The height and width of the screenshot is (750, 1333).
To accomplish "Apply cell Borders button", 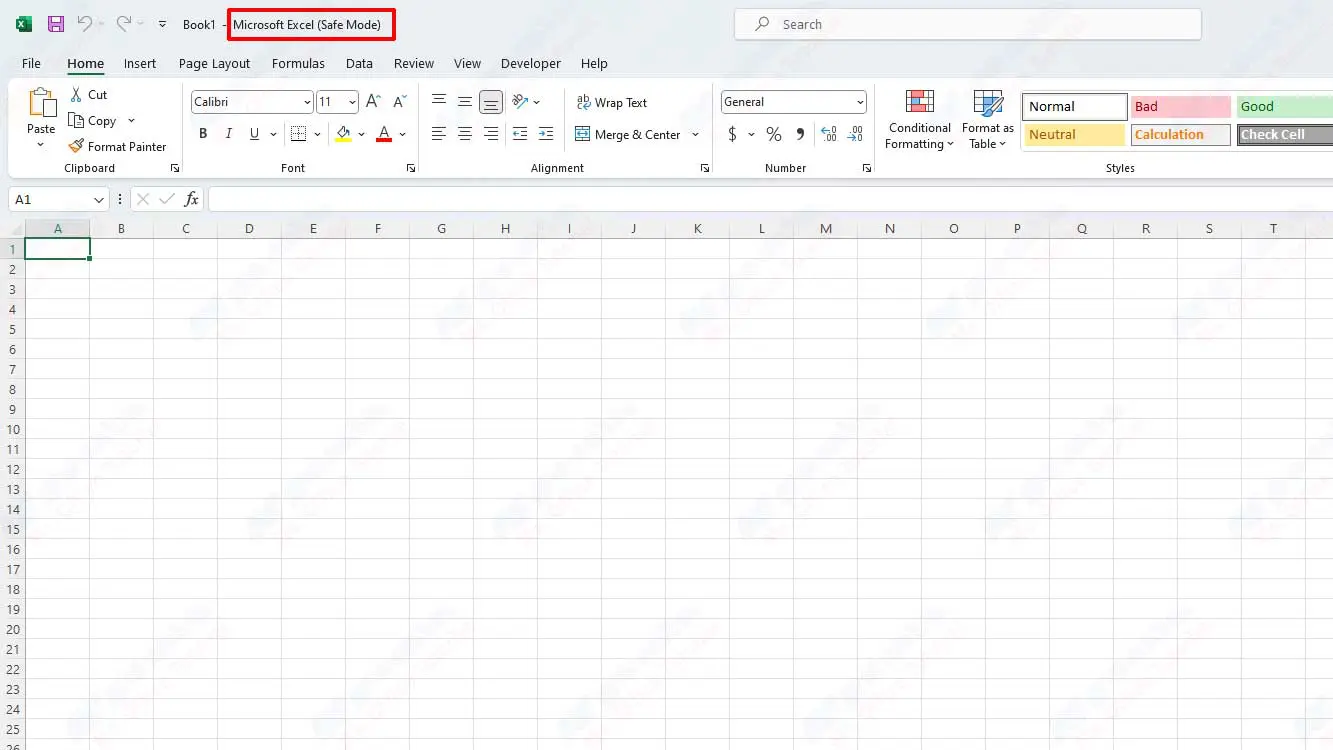I will [x=298, y=133].
